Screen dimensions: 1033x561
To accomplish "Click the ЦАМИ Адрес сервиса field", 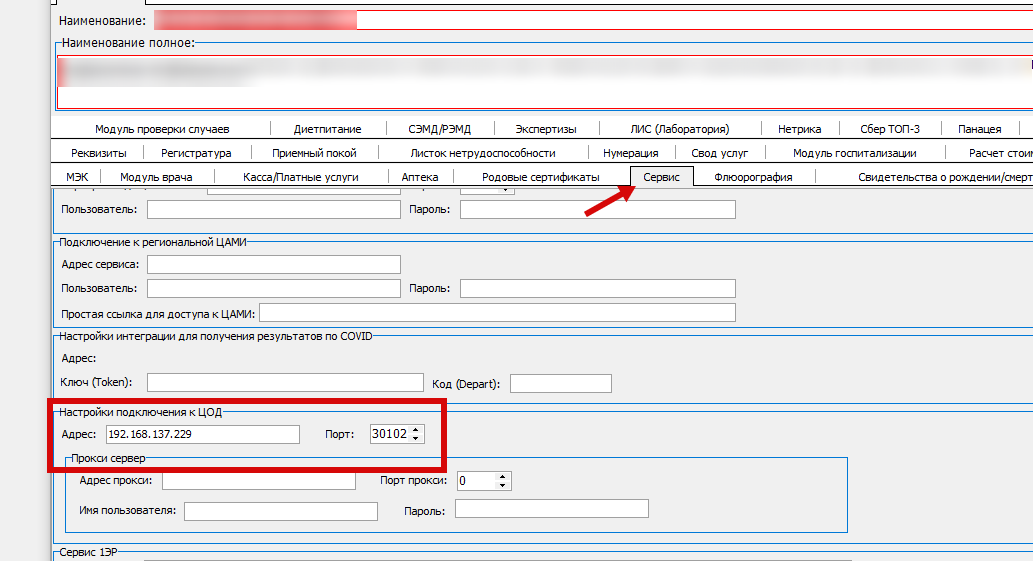I will [273, 264].
